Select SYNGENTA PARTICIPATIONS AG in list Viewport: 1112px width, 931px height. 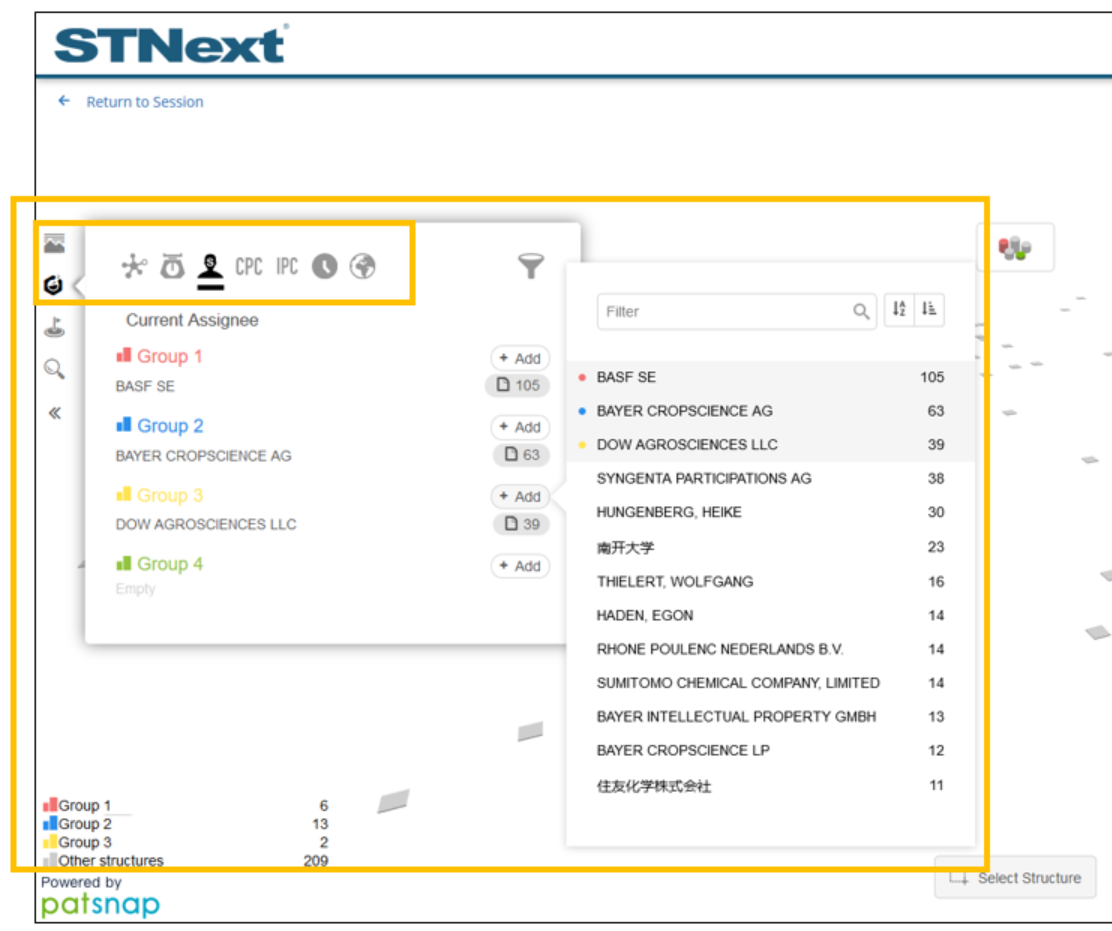[x=703, y=479]
